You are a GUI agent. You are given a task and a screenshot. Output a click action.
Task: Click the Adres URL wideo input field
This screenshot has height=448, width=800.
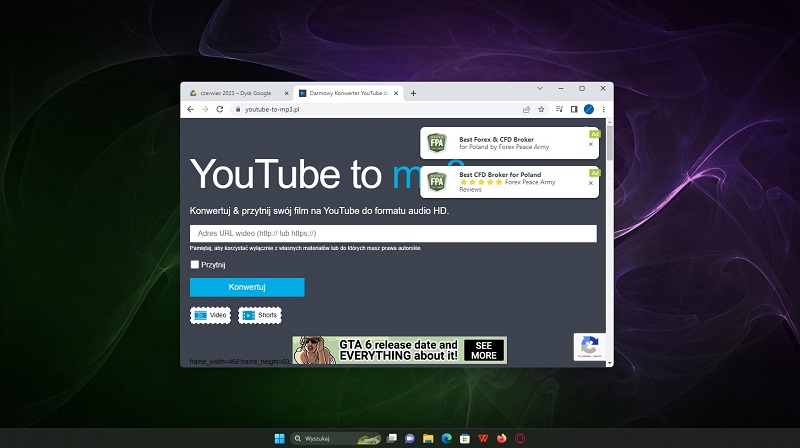point(393,233)
